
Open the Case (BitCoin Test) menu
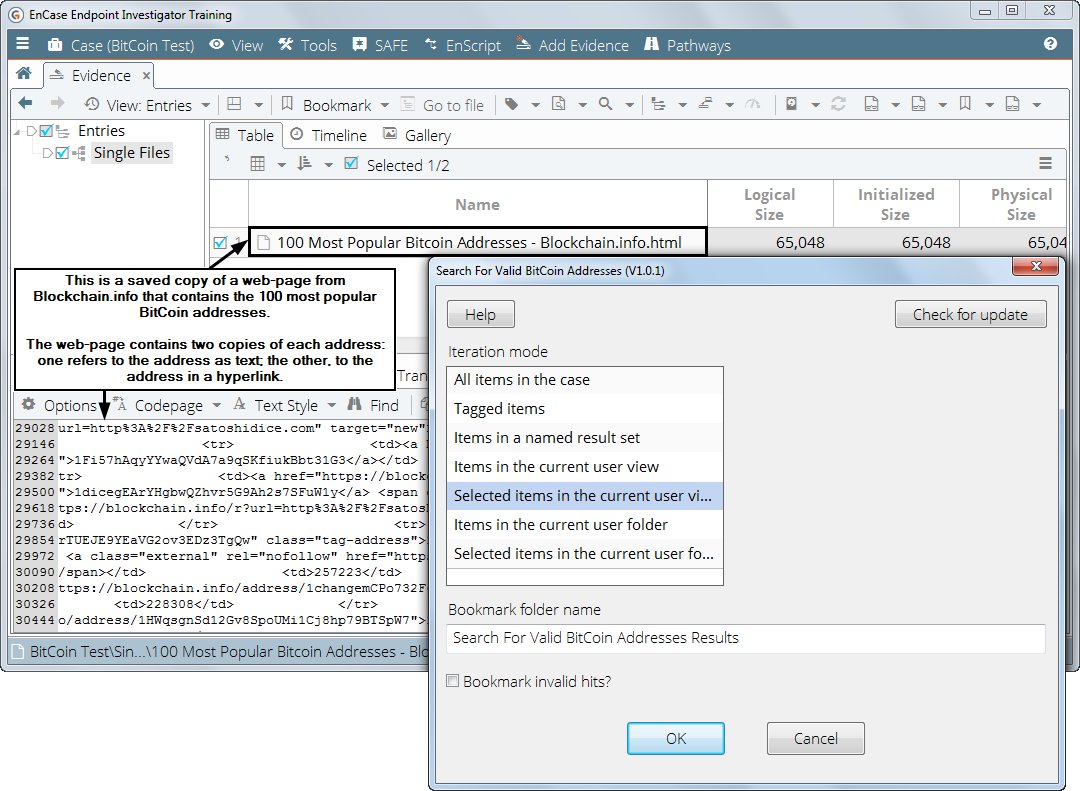pos(121,45)
